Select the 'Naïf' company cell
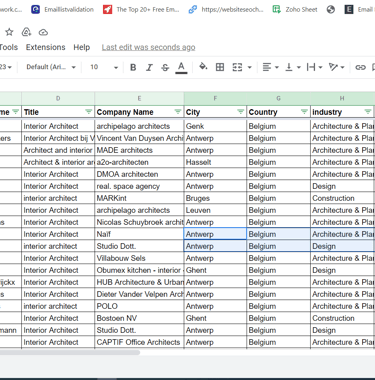The width and height of the screenshot is (375, 380). (x=139, y=234)
